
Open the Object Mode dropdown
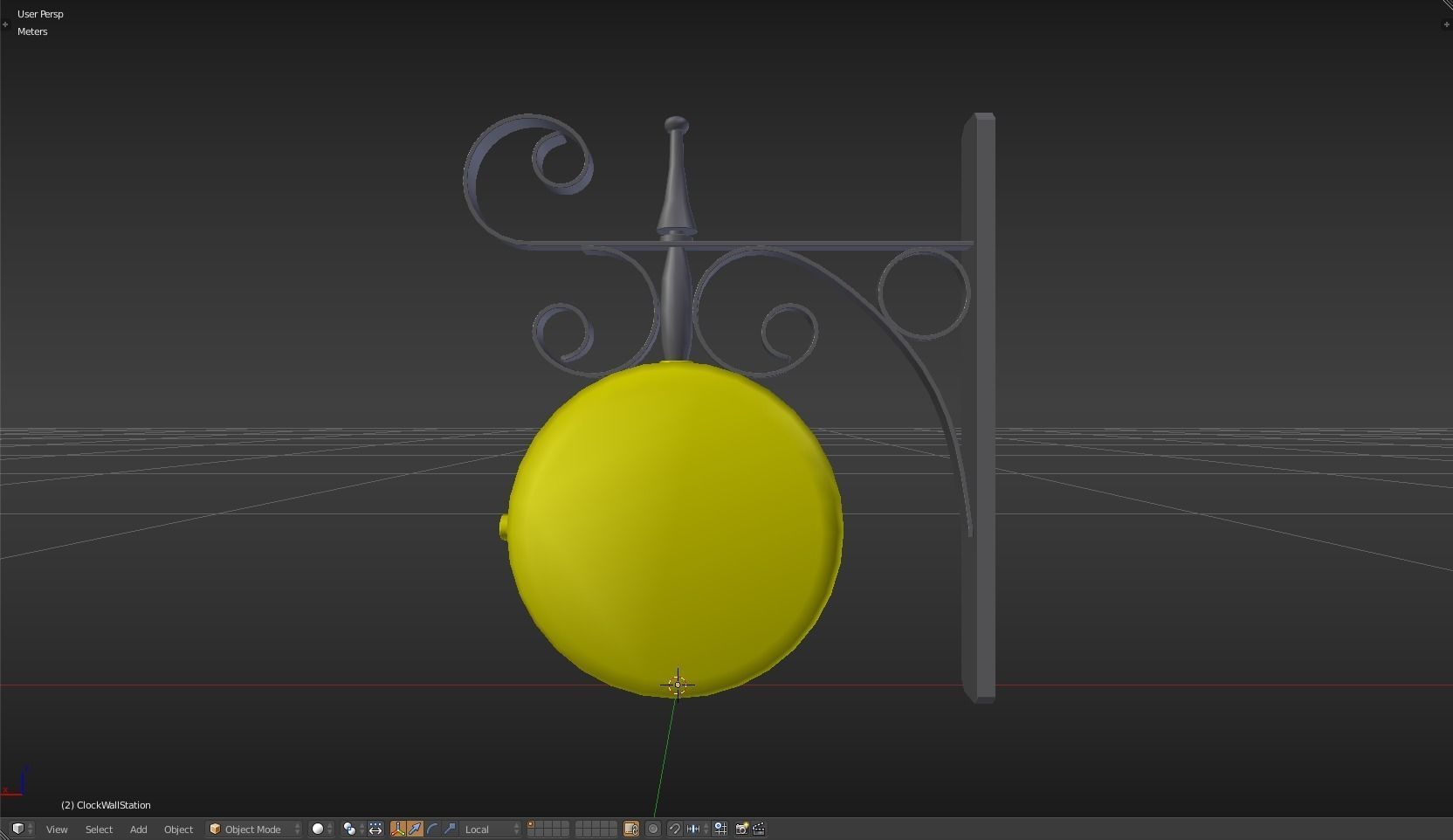(254, 829)
